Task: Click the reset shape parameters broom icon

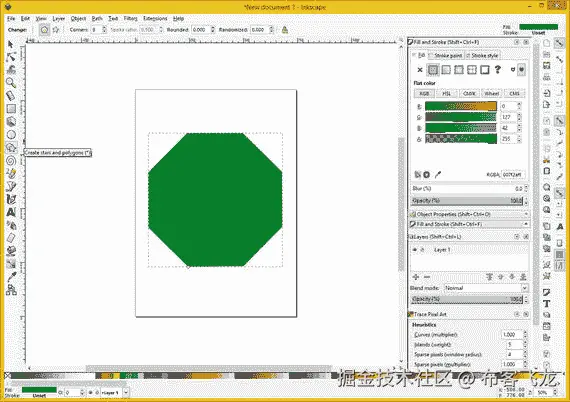Action: pyautogui.click(x=285, y=30)
